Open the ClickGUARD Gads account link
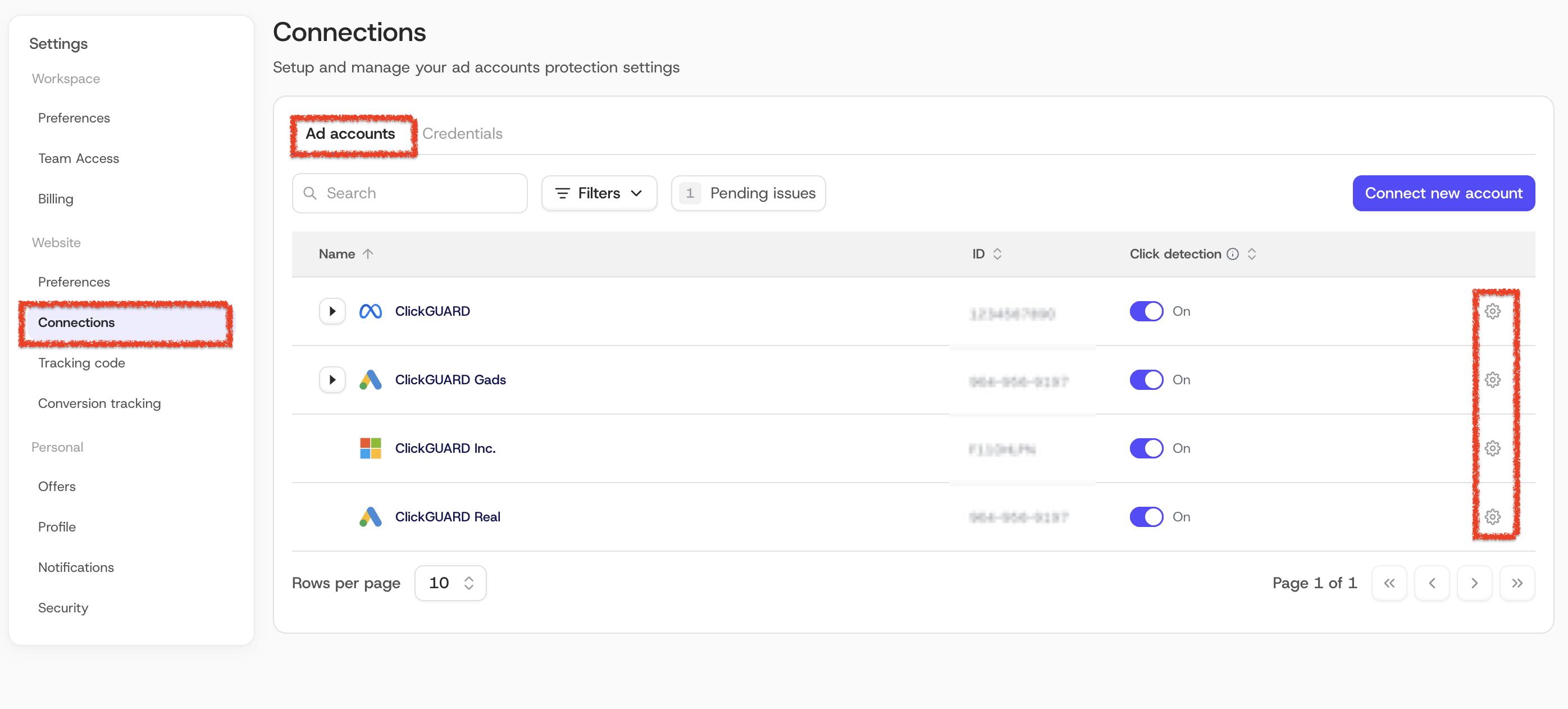Screen dimensions: 1568x709 (450, 380)
